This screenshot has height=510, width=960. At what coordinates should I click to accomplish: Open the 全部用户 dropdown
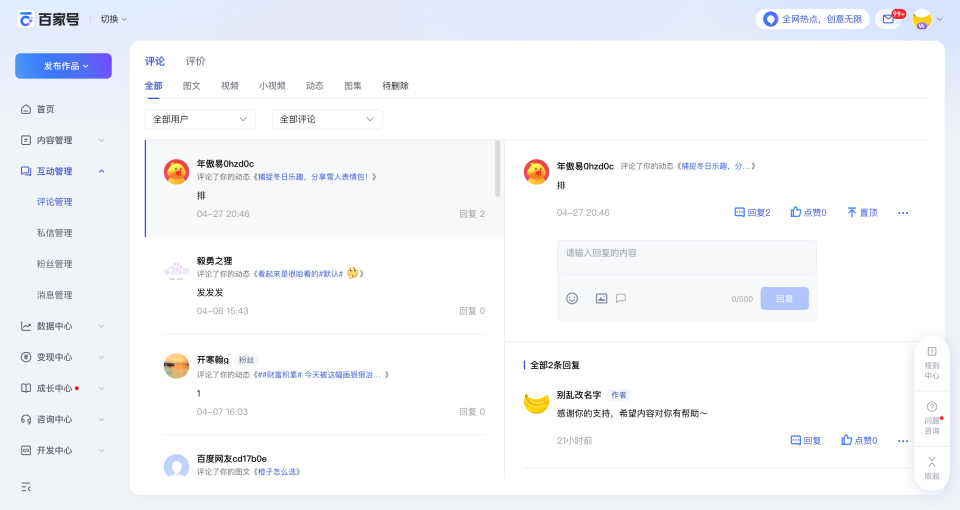[200, 119]
